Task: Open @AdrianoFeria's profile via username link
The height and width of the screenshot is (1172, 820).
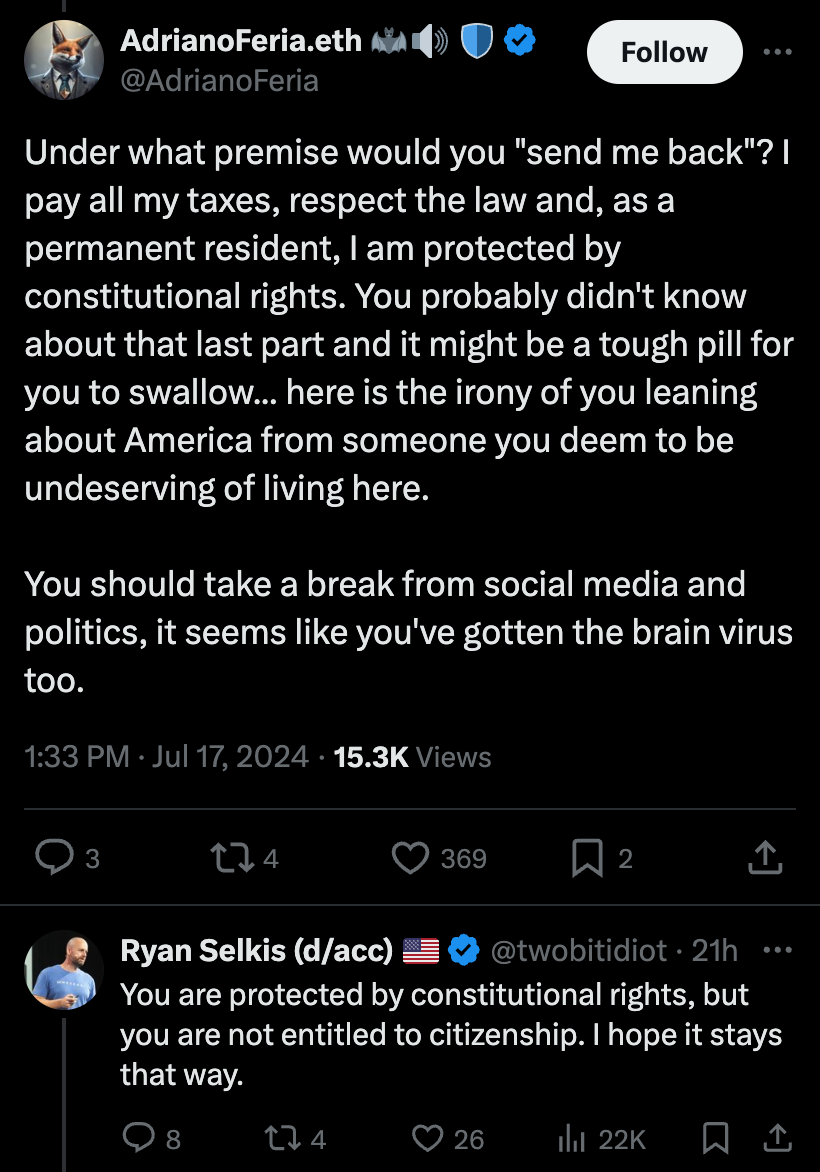Action: coord(222,80)
